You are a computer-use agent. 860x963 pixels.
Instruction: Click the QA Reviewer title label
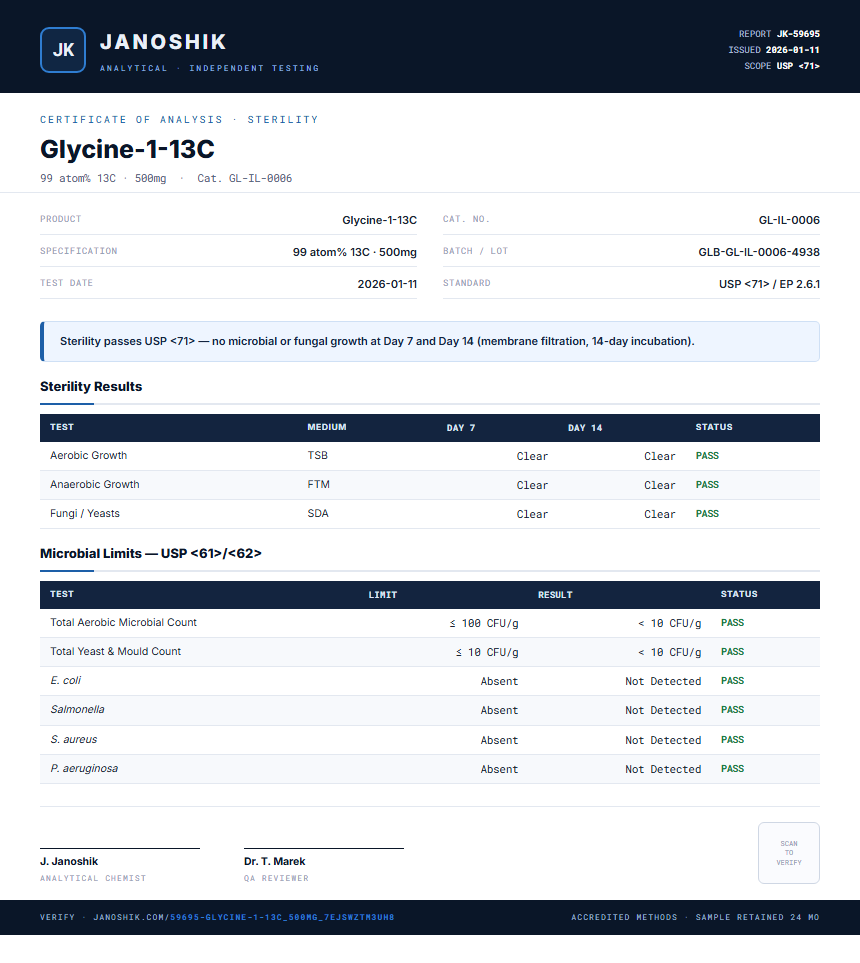coord(276,878)
